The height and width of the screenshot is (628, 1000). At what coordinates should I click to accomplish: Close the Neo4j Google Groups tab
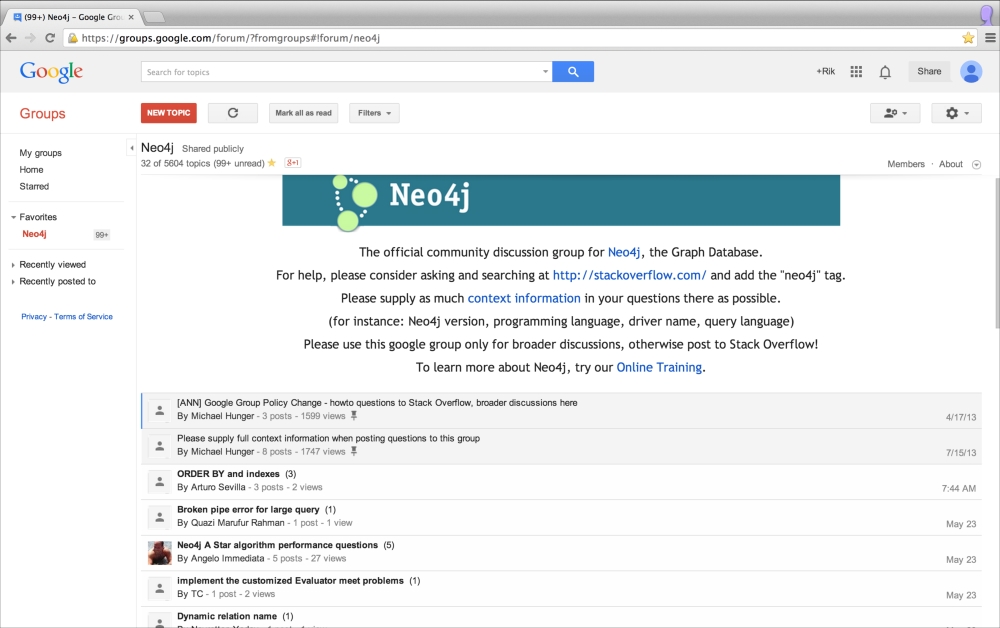click(x=131, y=17)
